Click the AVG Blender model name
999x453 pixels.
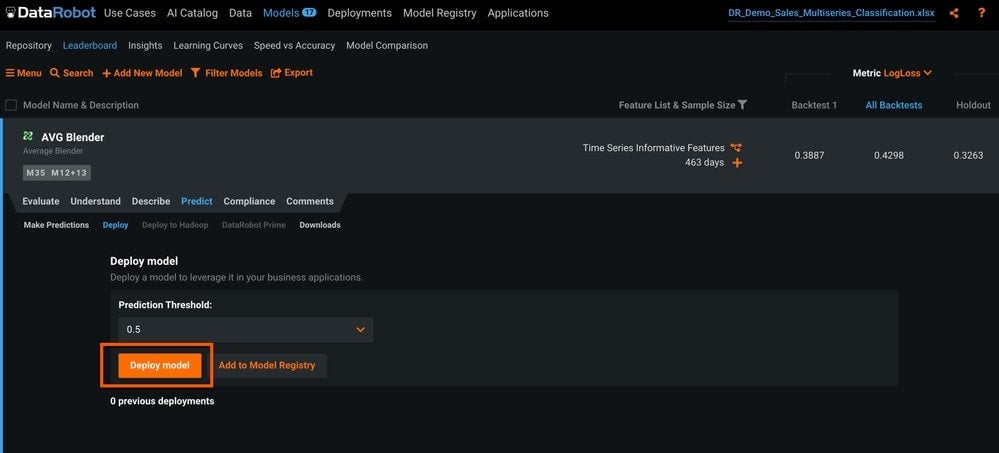coord(73,137)
